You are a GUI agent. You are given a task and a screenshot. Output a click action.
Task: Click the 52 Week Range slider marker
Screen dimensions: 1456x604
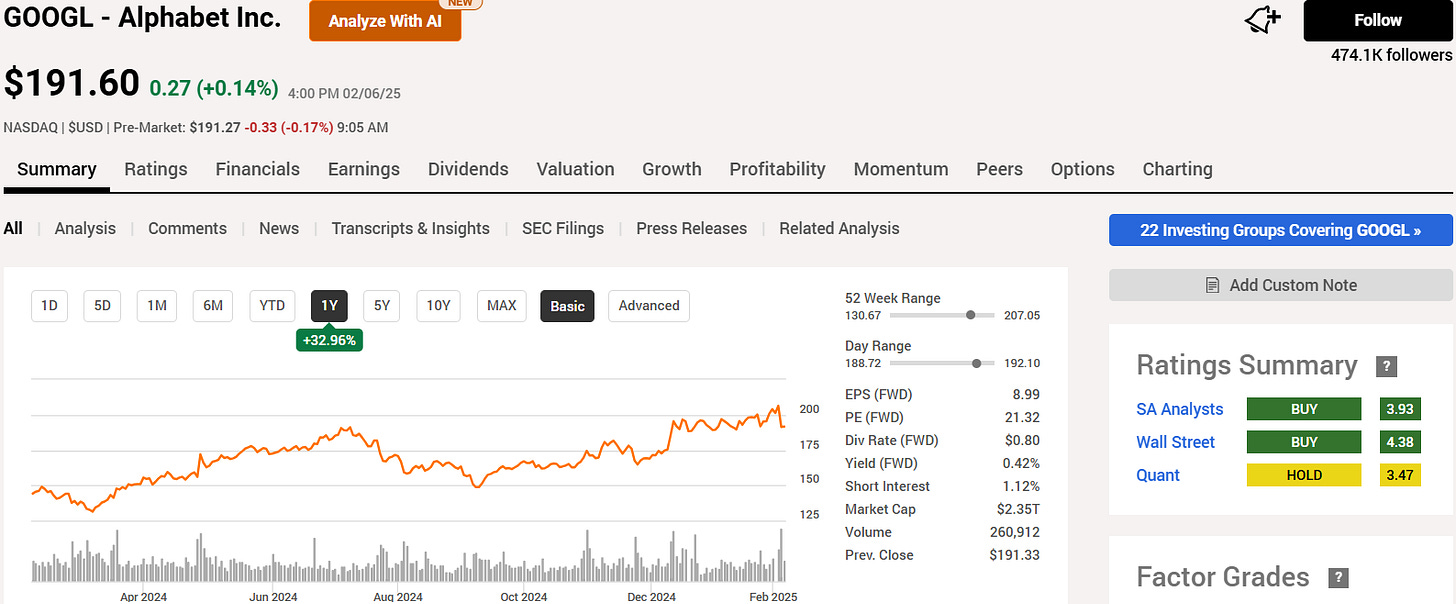pyautogui.click(x=970, y=315)
